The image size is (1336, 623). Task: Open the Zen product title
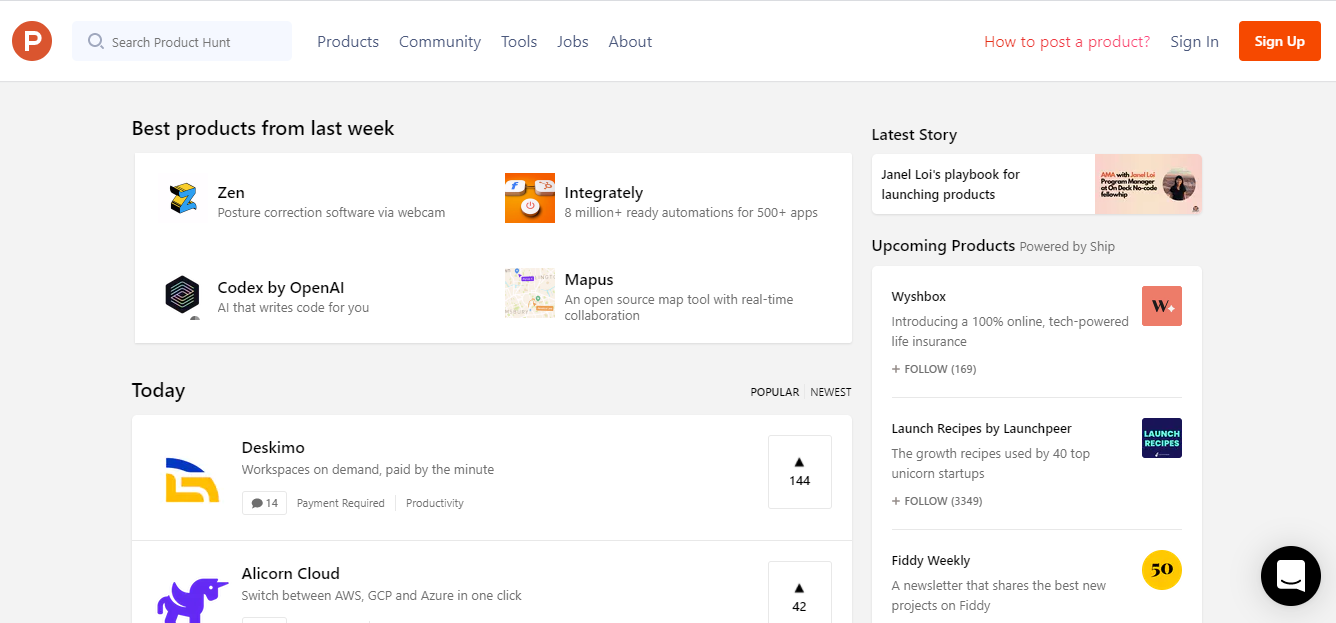click(x=231, y=192)
